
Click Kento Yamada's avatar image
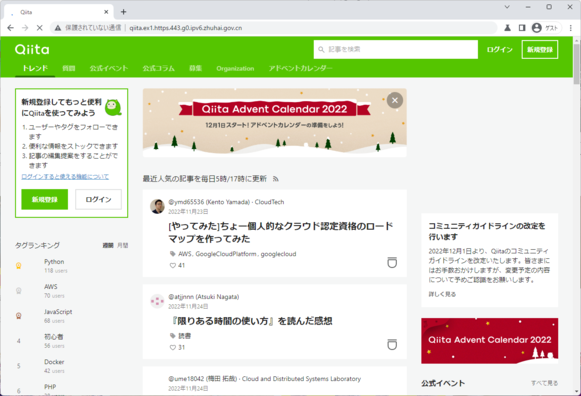[157, 206]
